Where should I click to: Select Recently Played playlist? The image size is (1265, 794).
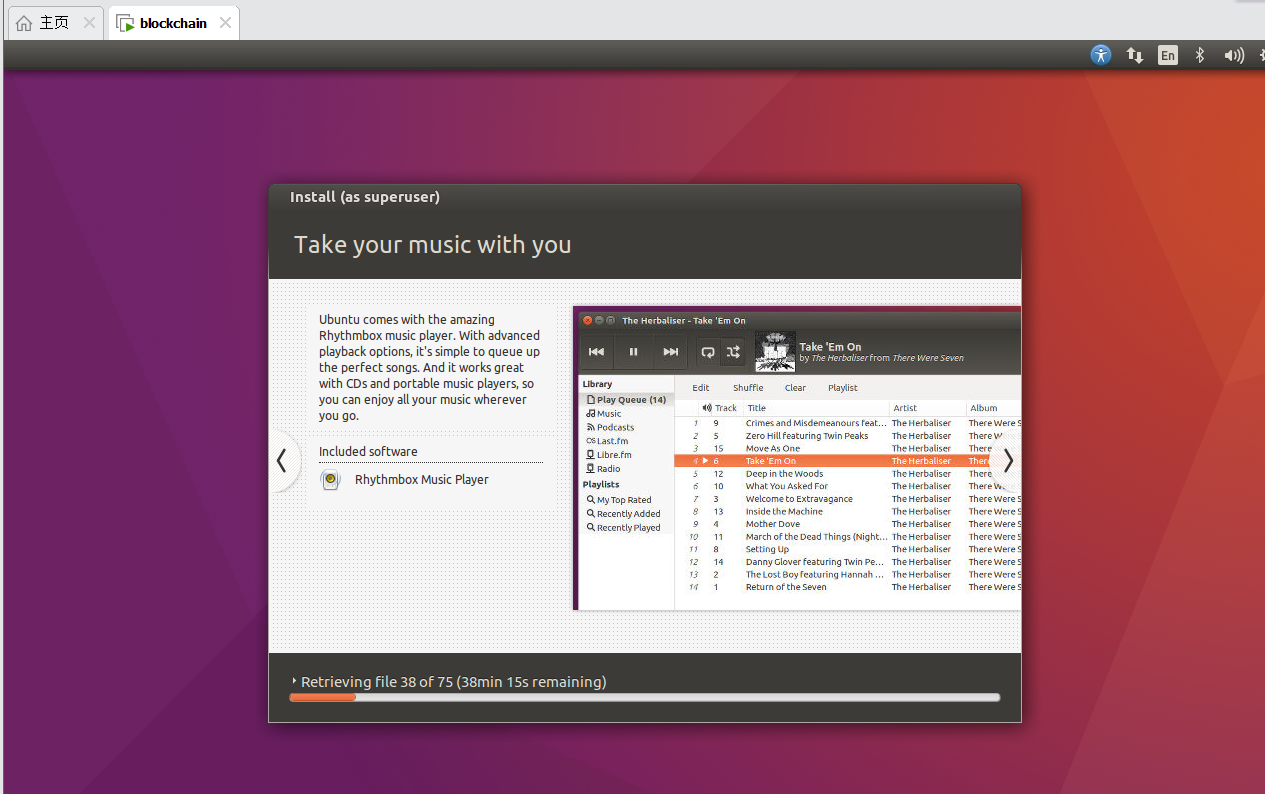(x=623, y=528)
